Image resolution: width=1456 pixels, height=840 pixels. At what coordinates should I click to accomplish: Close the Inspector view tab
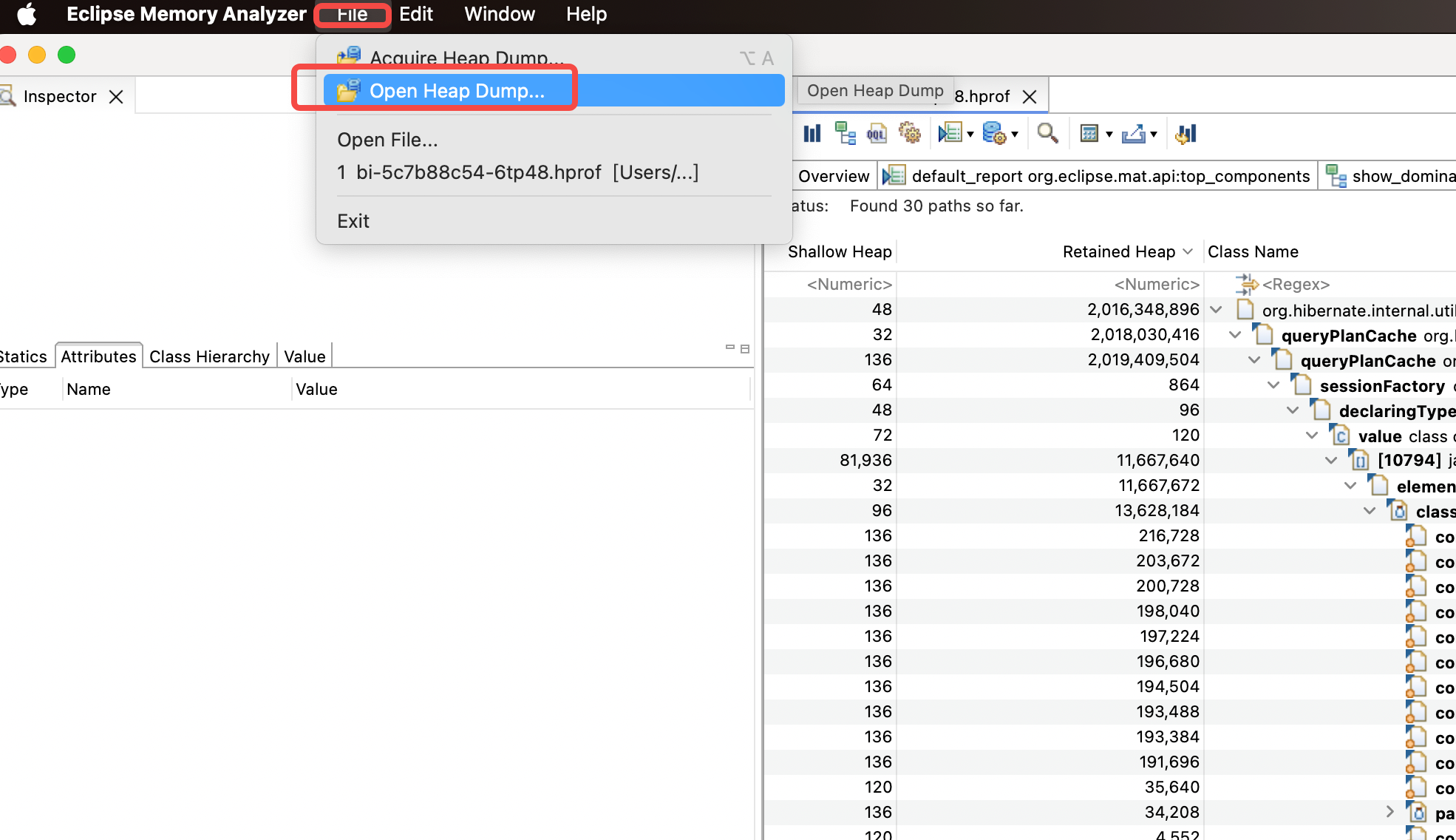coord(116,97)
